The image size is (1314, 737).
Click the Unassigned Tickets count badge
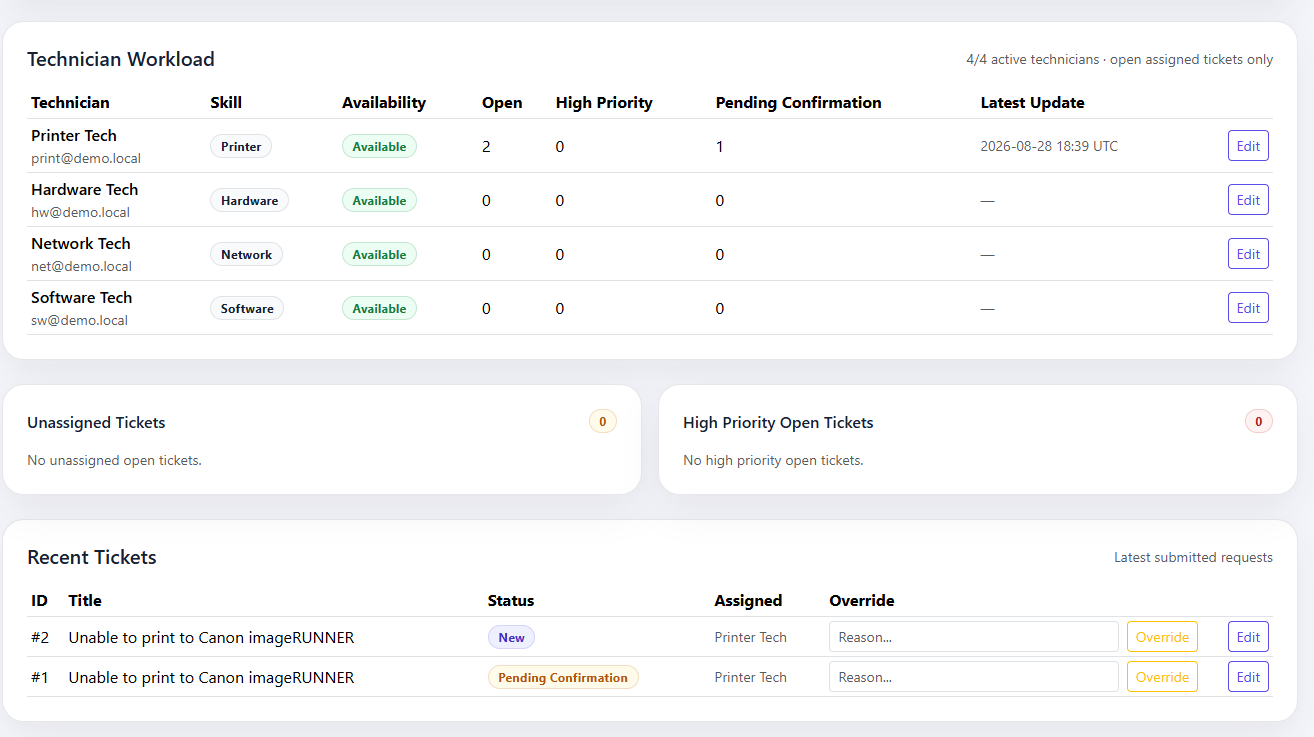603,422
